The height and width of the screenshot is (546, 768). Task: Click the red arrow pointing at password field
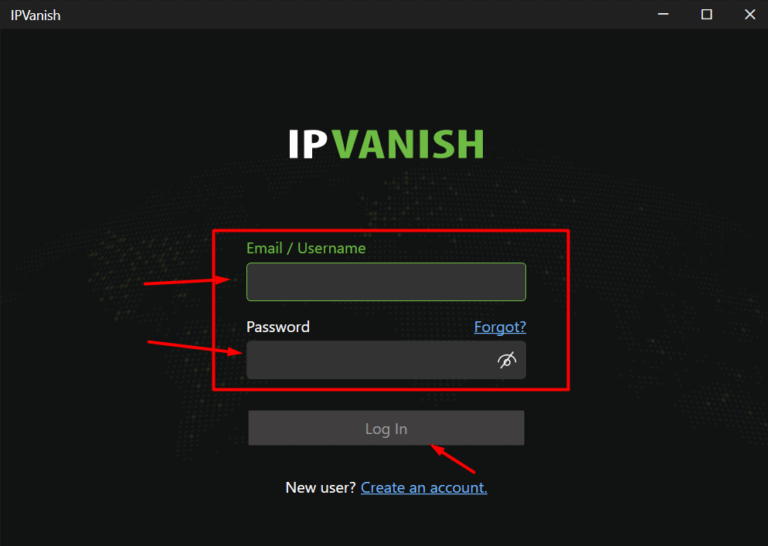click(194, 348)
